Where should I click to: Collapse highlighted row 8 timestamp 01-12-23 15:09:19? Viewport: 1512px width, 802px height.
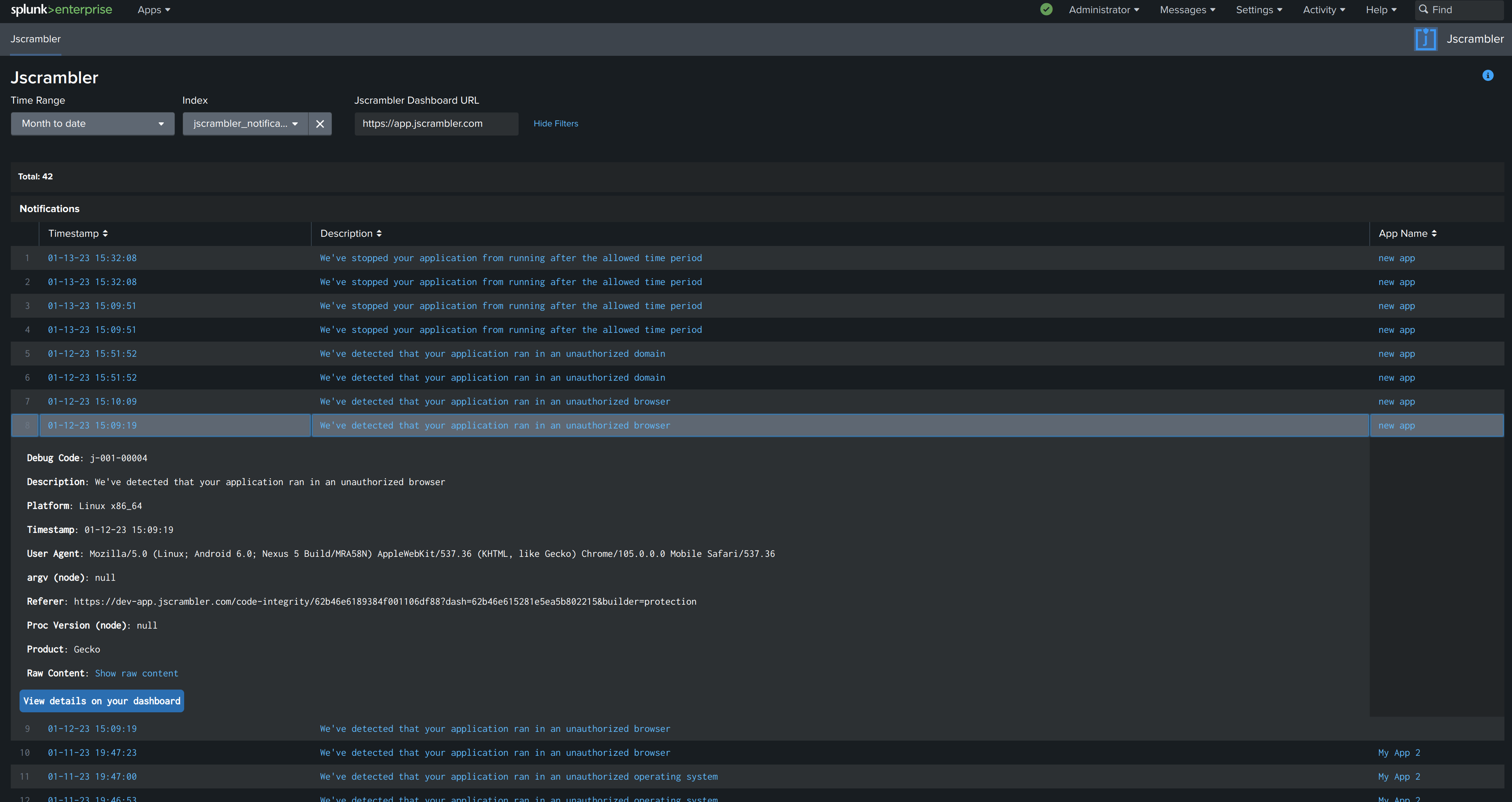point(92,426)
